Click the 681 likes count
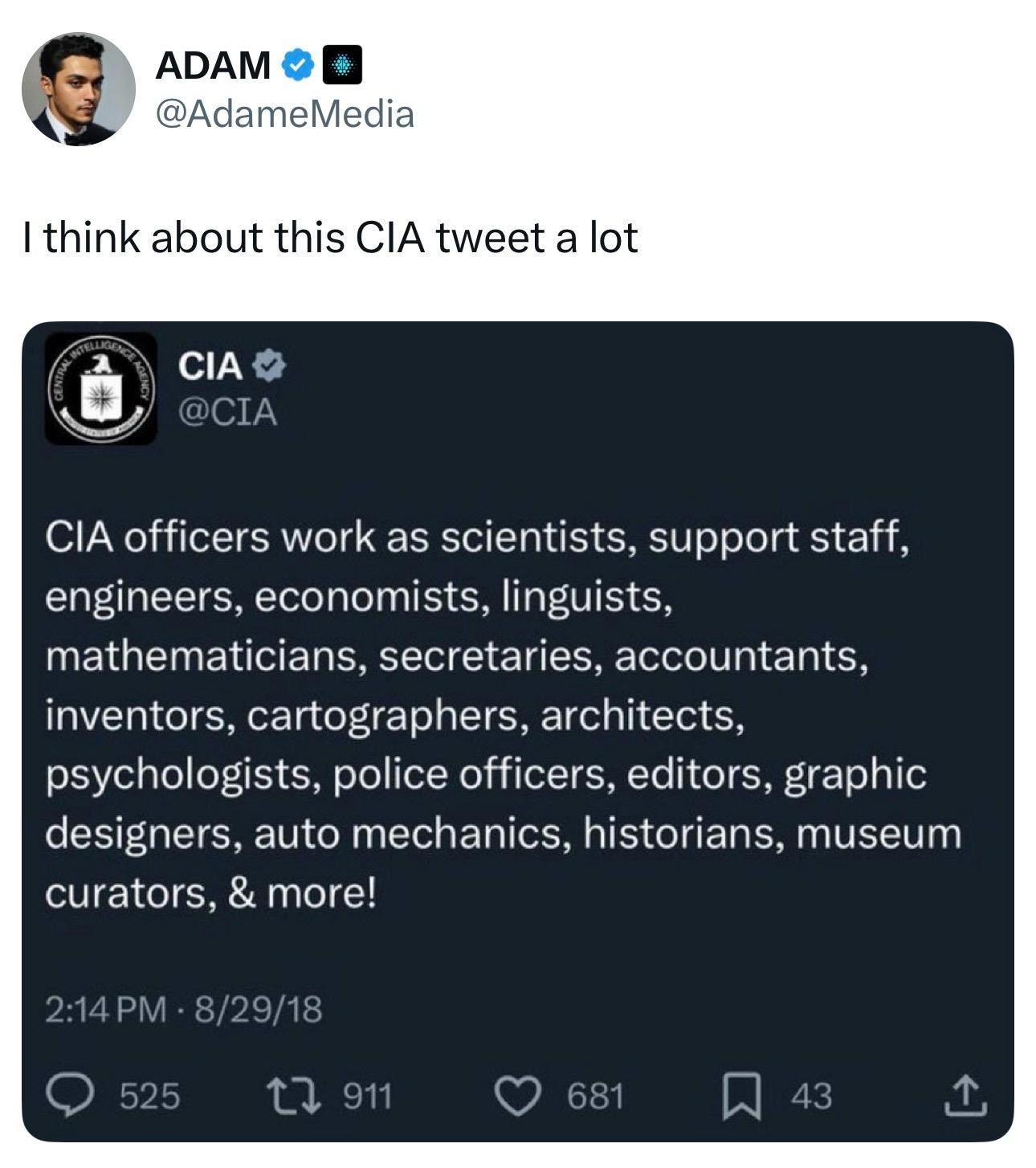Viewport: 1036px width, 1168px height. [x=595, y=1096]
